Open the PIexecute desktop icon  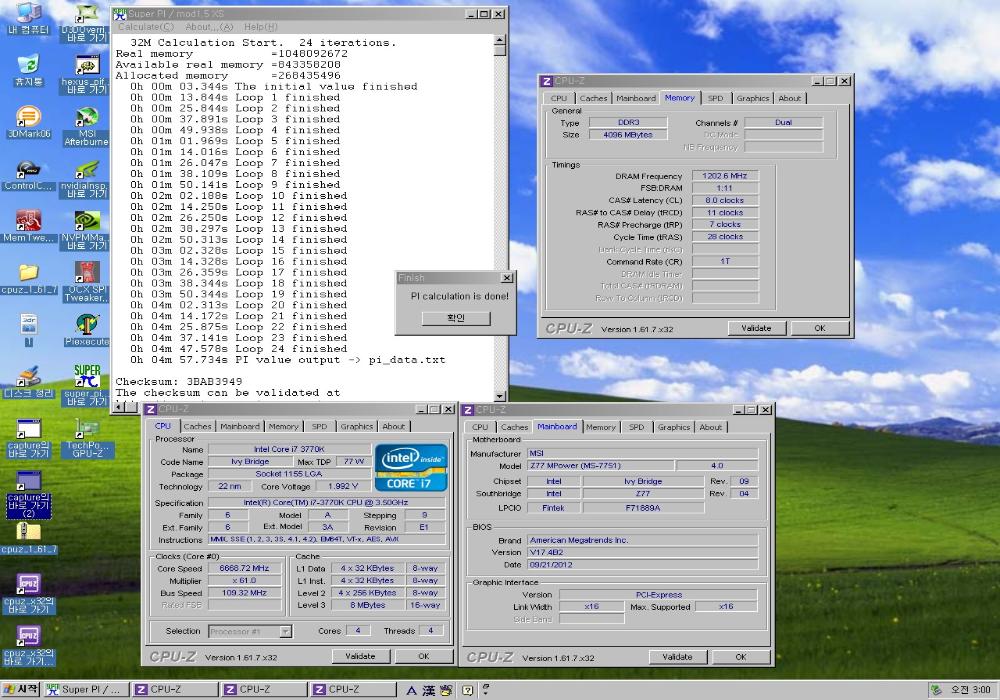[x=87, y=330]
